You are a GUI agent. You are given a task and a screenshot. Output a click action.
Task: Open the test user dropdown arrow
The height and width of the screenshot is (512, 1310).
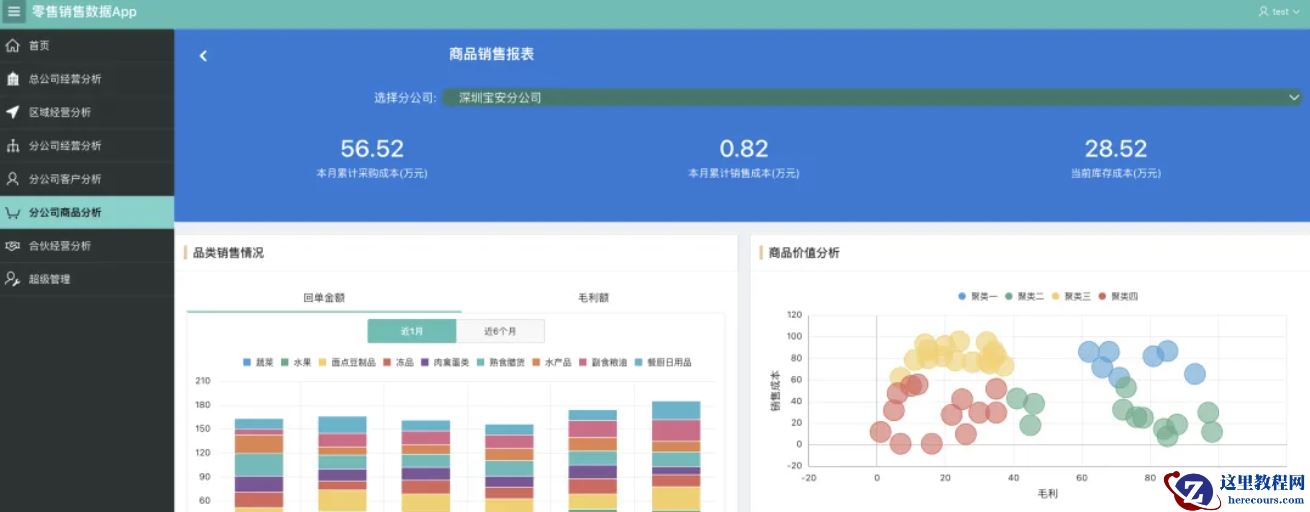(1298, 12)
